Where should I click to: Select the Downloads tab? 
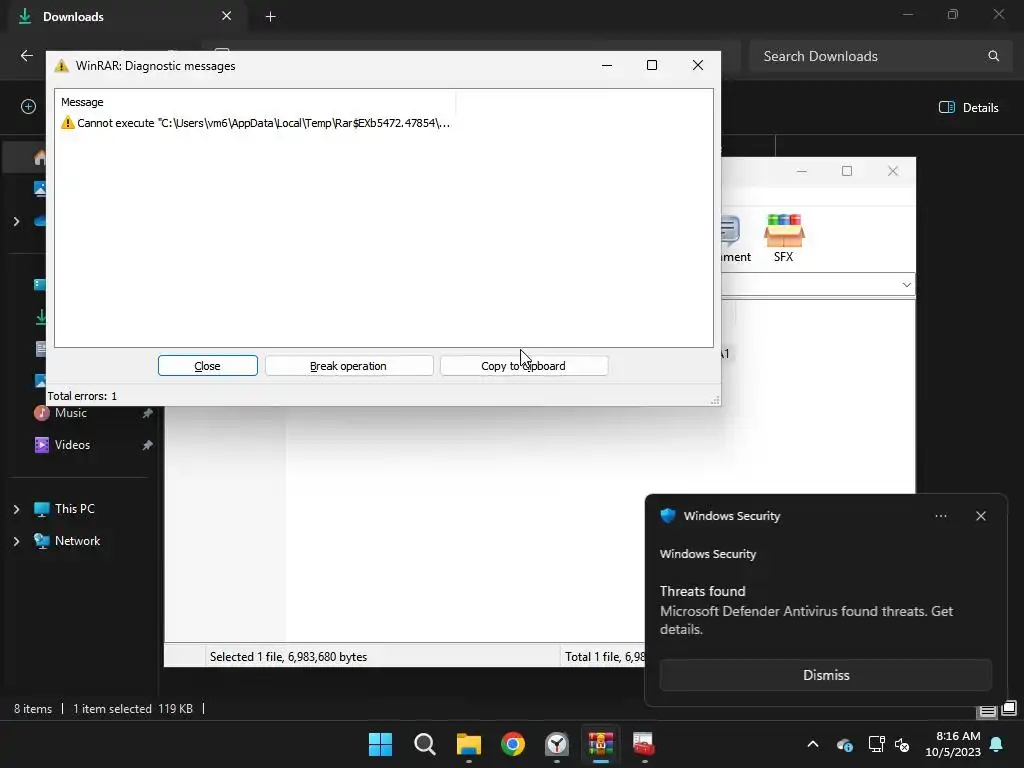[128, 16]
